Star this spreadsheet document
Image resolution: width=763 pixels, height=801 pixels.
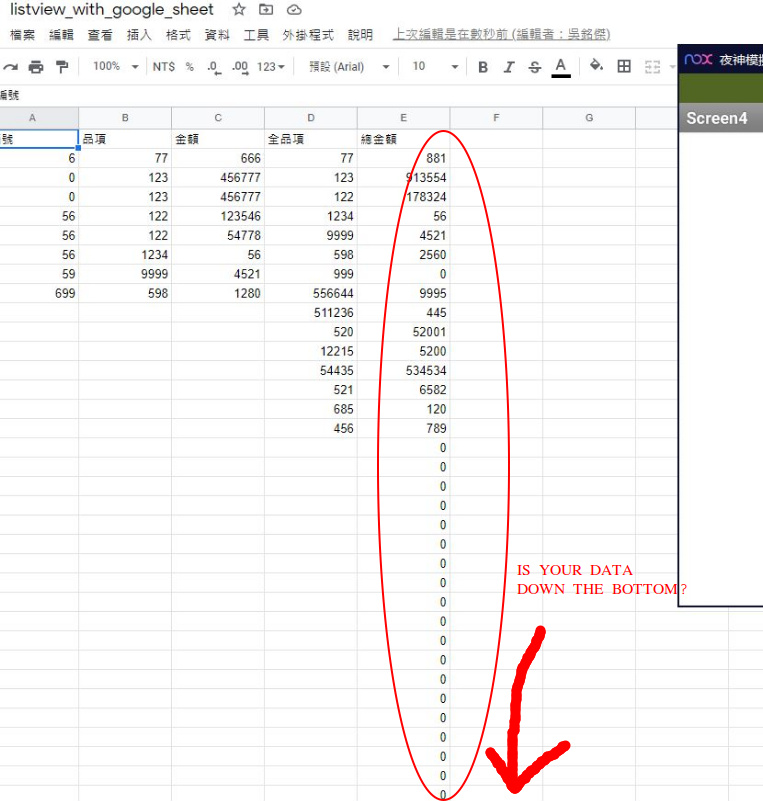[x=239, y=10]
